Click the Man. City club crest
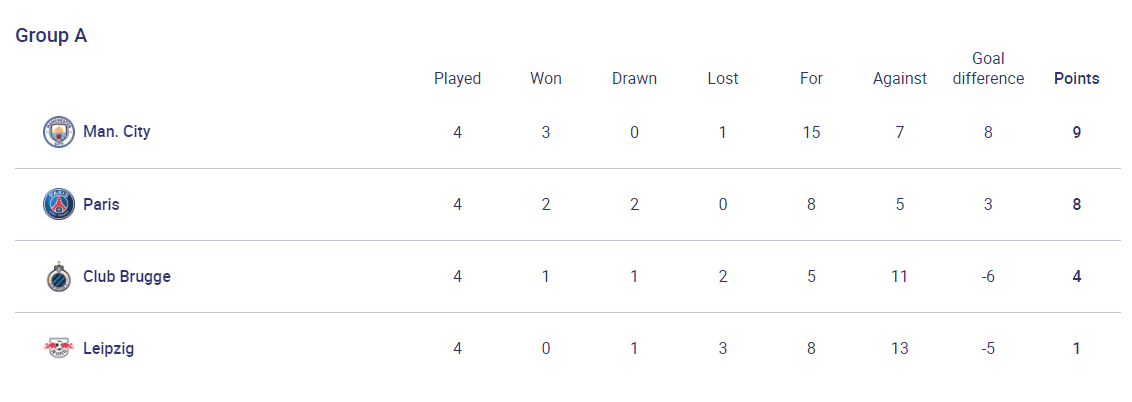 tap(58, 132)
